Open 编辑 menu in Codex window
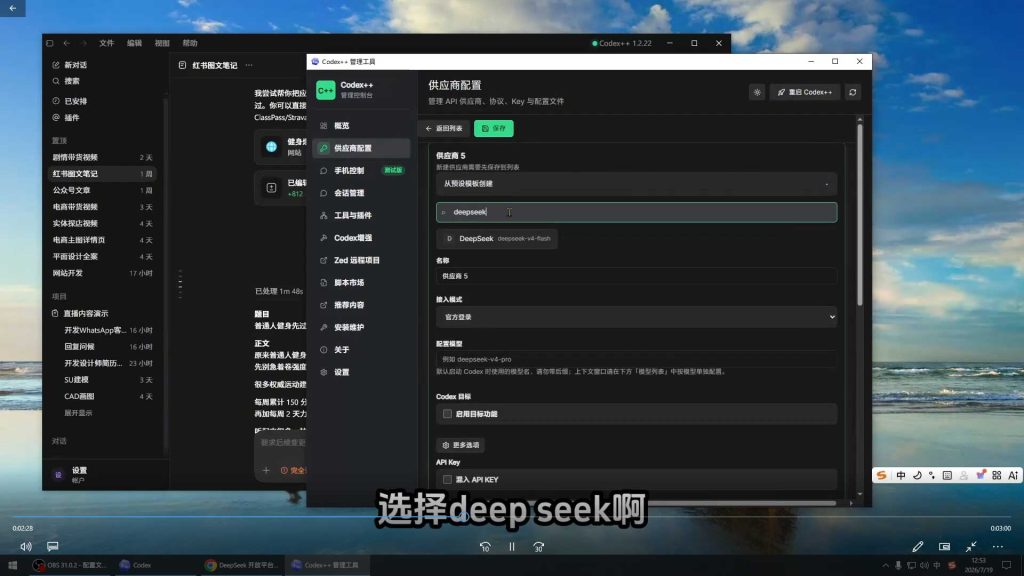The height and width of the screenshot is (576, 1024). click(135, 43)
